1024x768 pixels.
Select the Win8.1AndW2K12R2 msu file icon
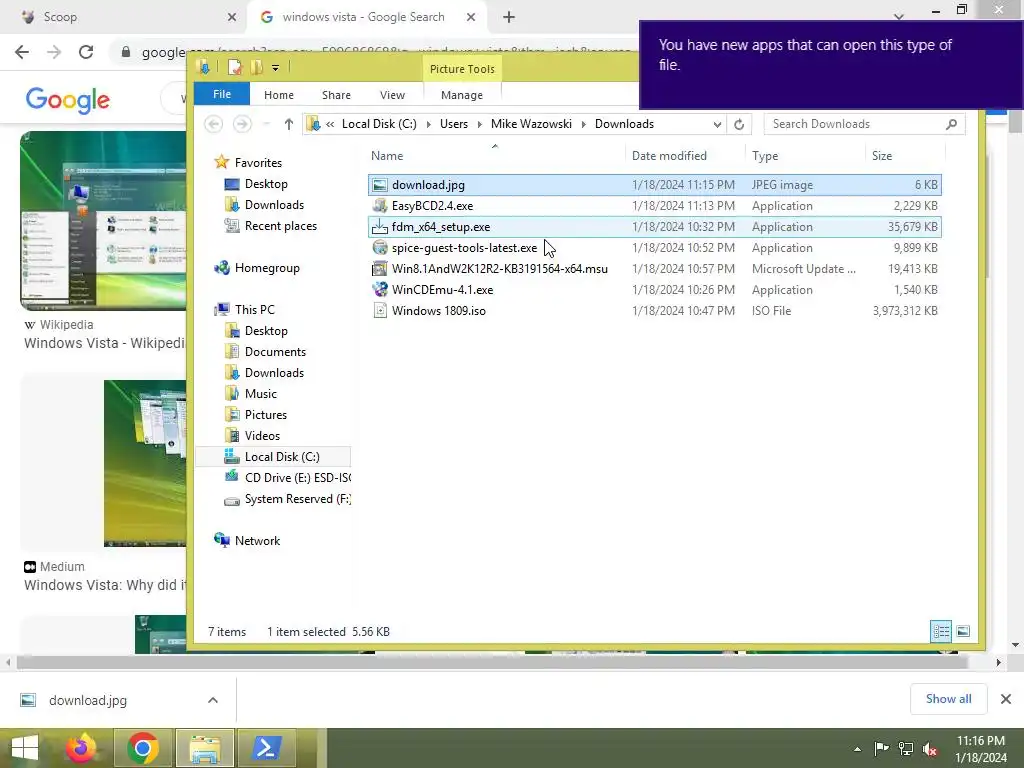tap(379, 268)
